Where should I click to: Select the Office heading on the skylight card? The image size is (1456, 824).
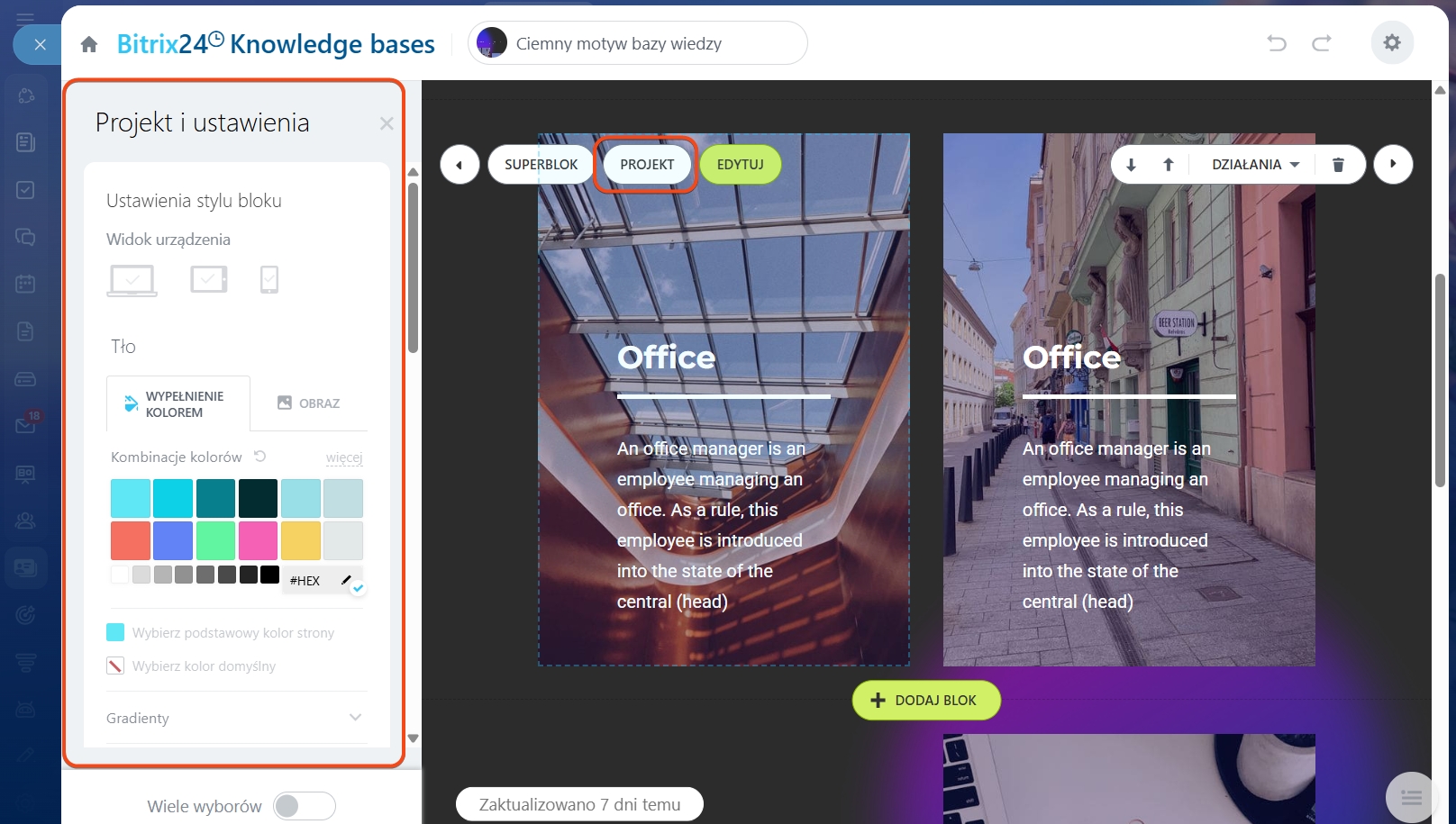point(666,358)
